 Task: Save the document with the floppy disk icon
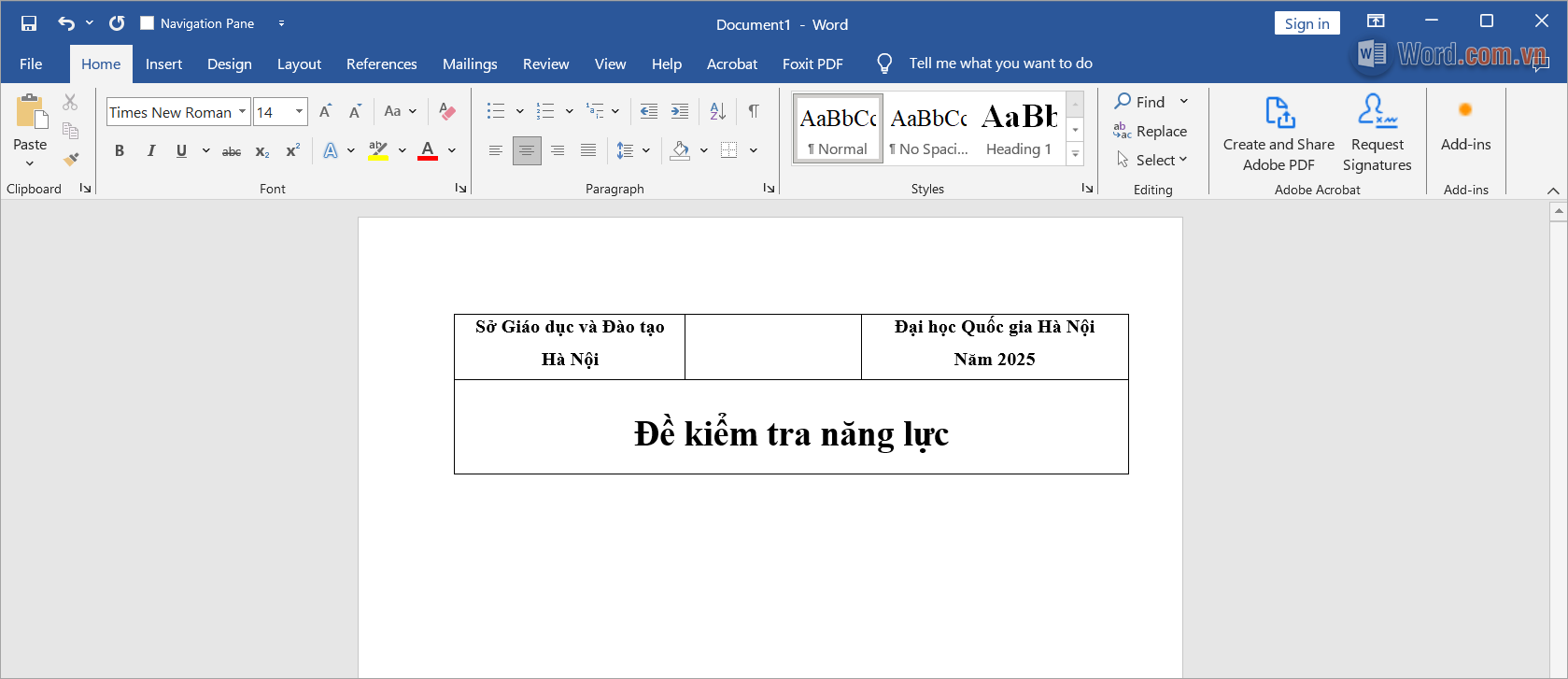[x=29, y=23]
